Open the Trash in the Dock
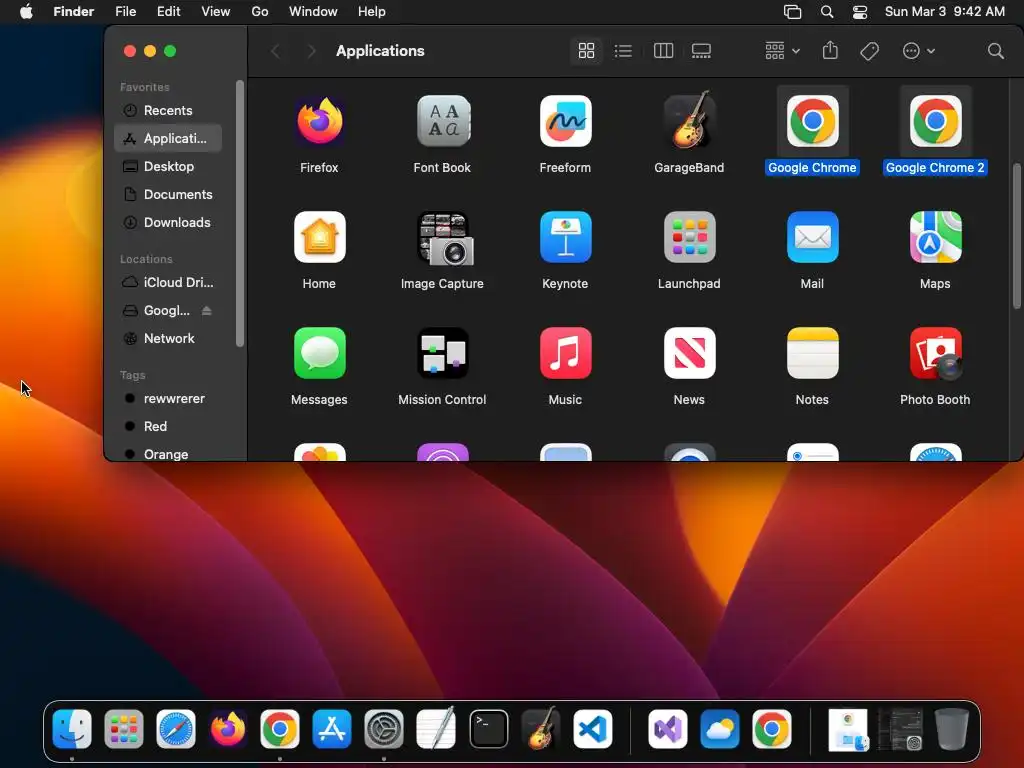This screenshot has height=768, width=1024. coord(952,729)
